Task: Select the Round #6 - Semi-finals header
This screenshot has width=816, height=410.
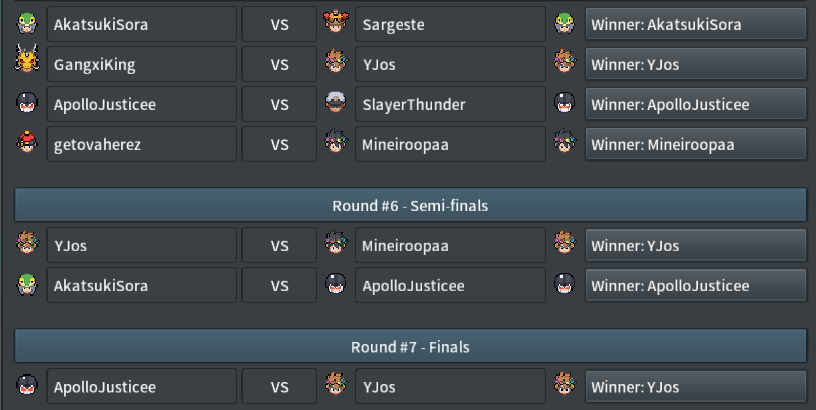Action: pyautogui.click(x=410, y=206)
